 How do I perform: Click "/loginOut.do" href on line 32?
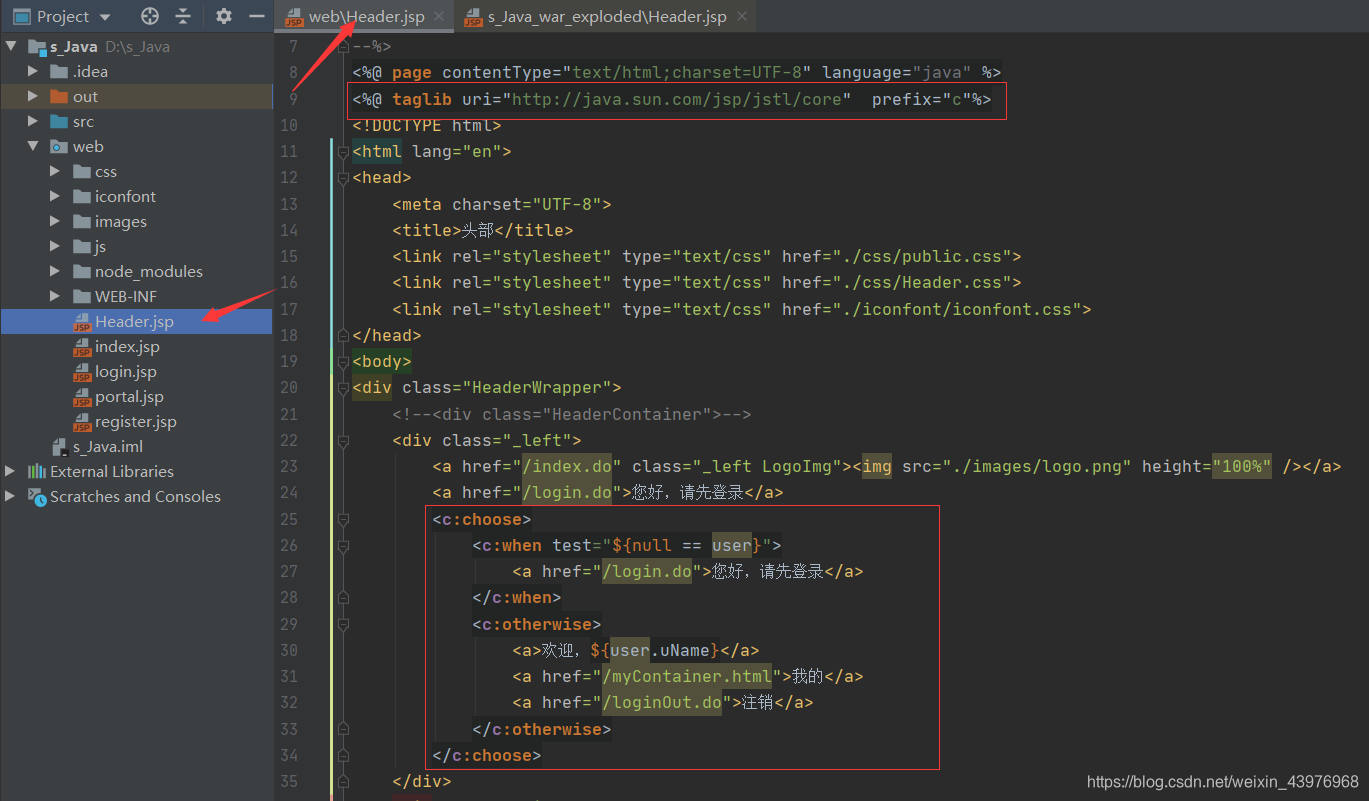(x=662, y=703)
